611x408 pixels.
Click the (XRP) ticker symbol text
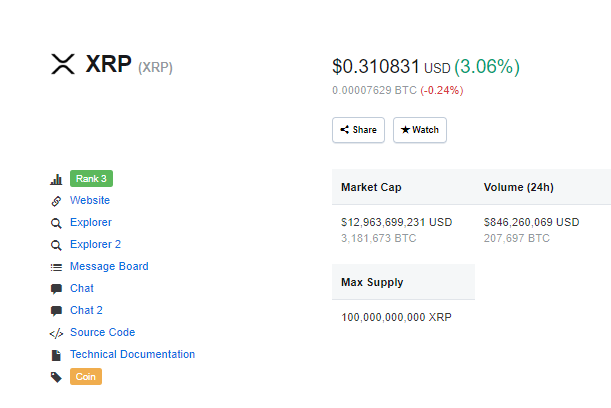(155, 67)
